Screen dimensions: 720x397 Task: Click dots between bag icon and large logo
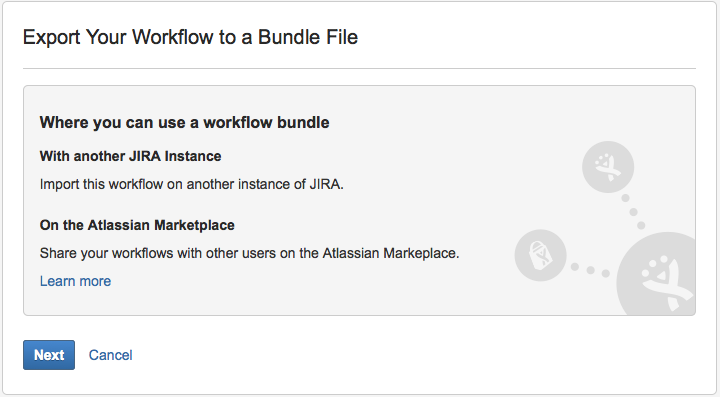(591, 270)
